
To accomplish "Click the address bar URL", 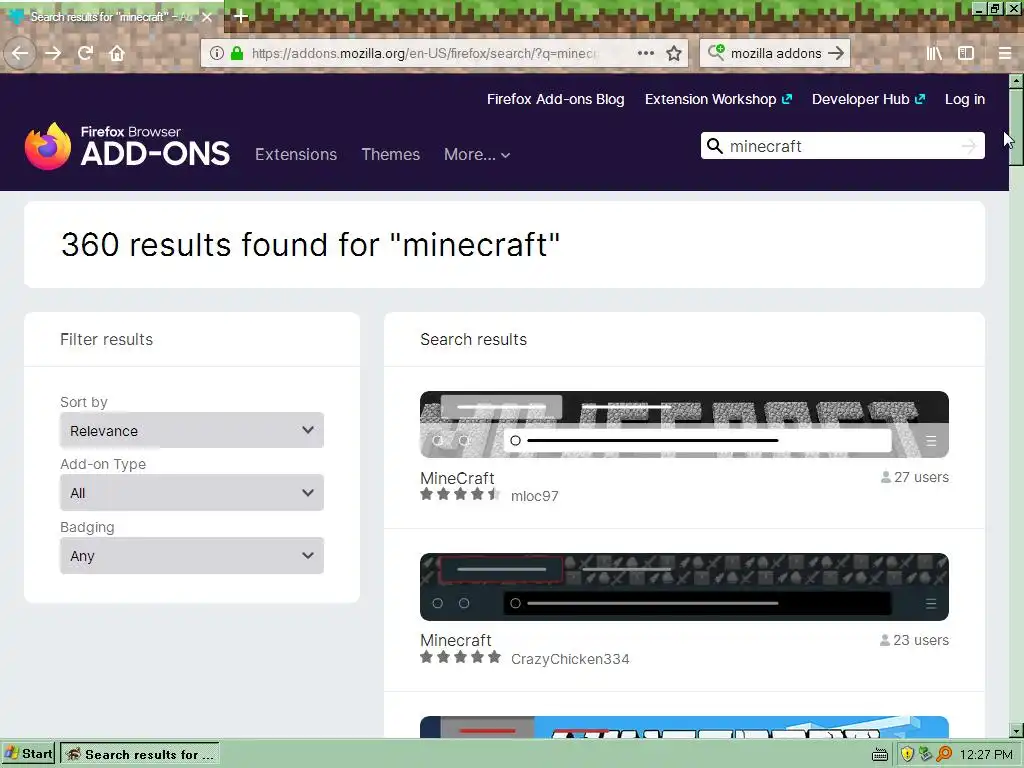I will point(424,53).
